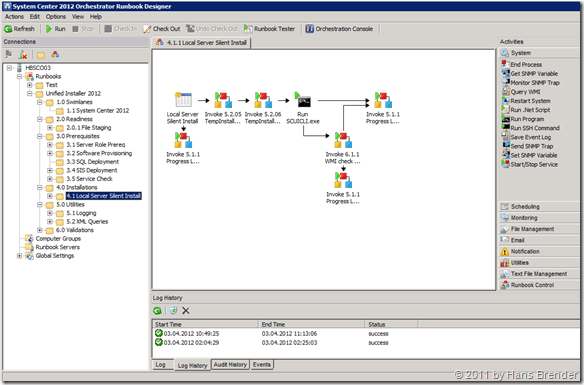Open the Notification activities category
584x385 pixels.
click(539, 251)
